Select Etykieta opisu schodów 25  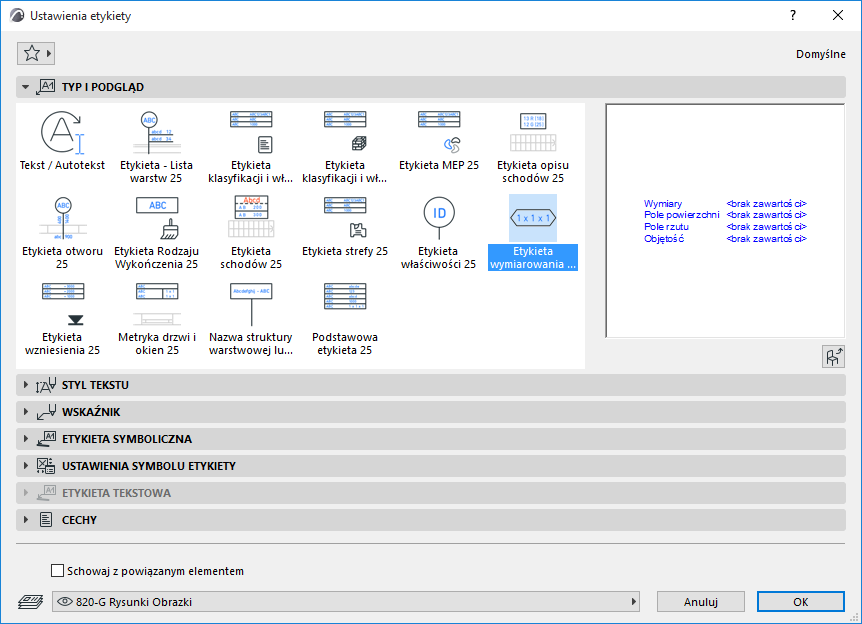click(x=533, y=146)
